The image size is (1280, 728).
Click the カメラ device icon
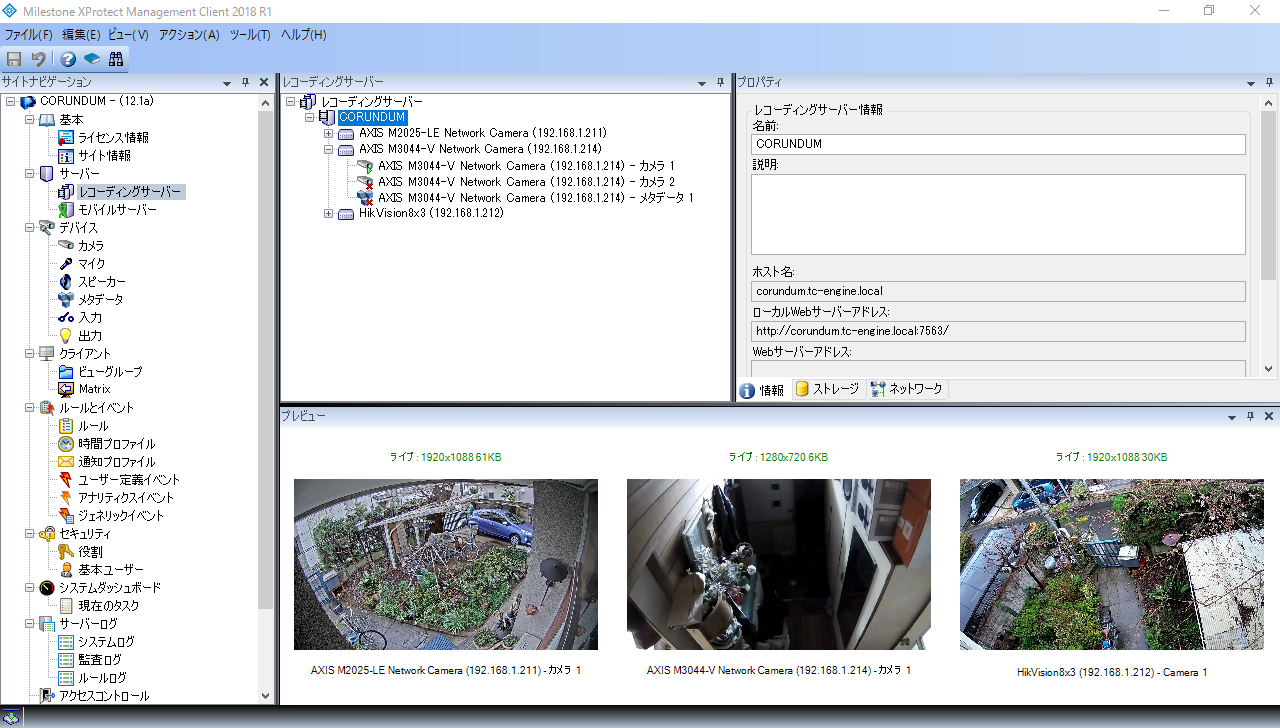point(66,245)
